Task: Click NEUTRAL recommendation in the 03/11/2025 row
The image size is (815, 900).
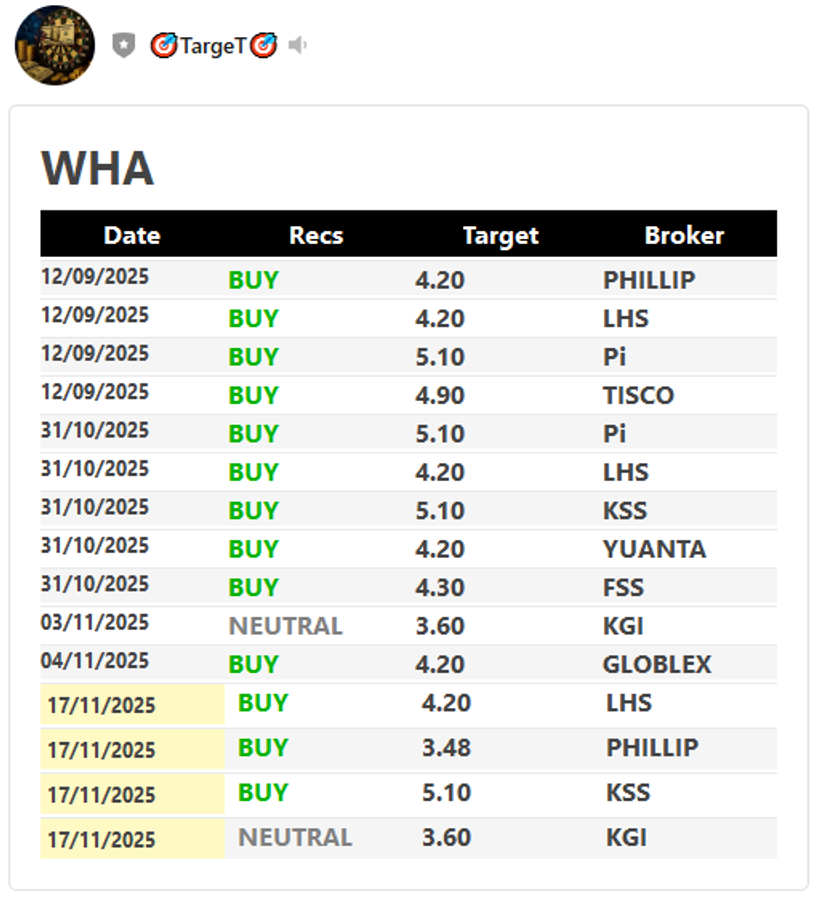Action: [285, 626]
